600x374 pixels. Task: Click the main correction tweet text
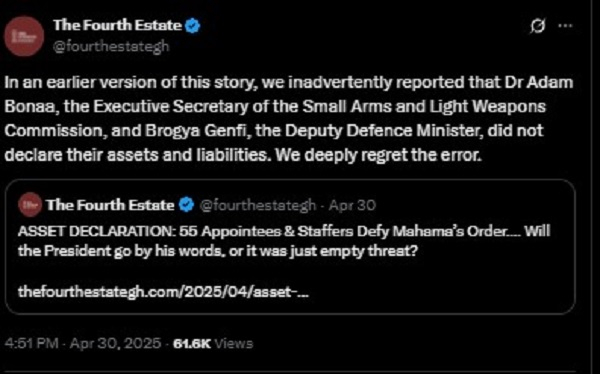[289, 119]
